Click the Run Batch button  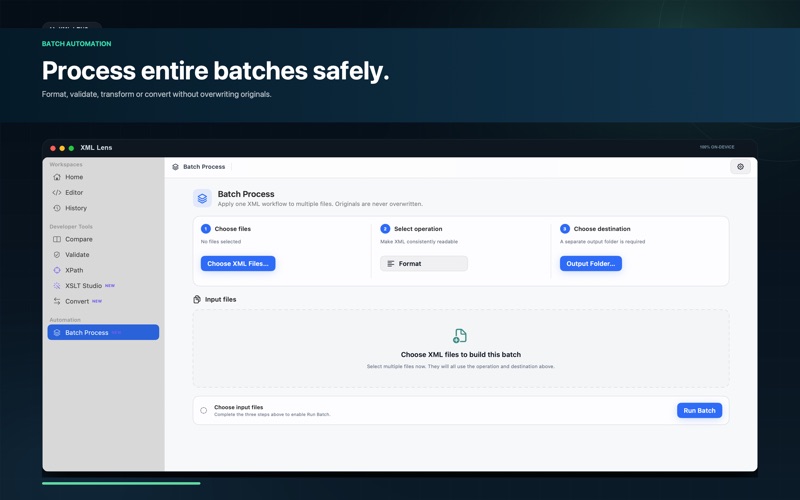tap(699, 411)
